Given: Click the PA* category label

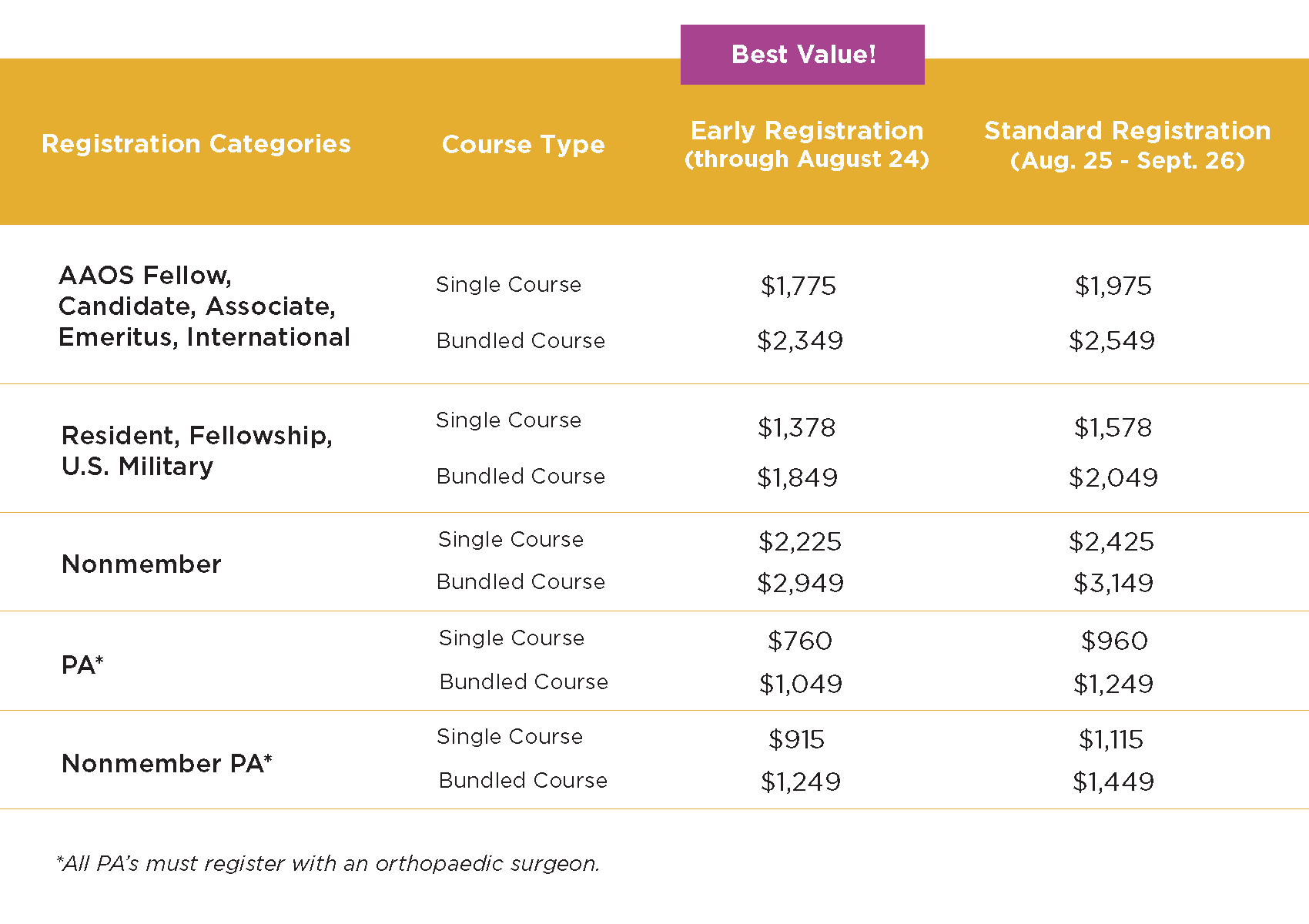Looking at the screenshot, I should click(82, 665).
